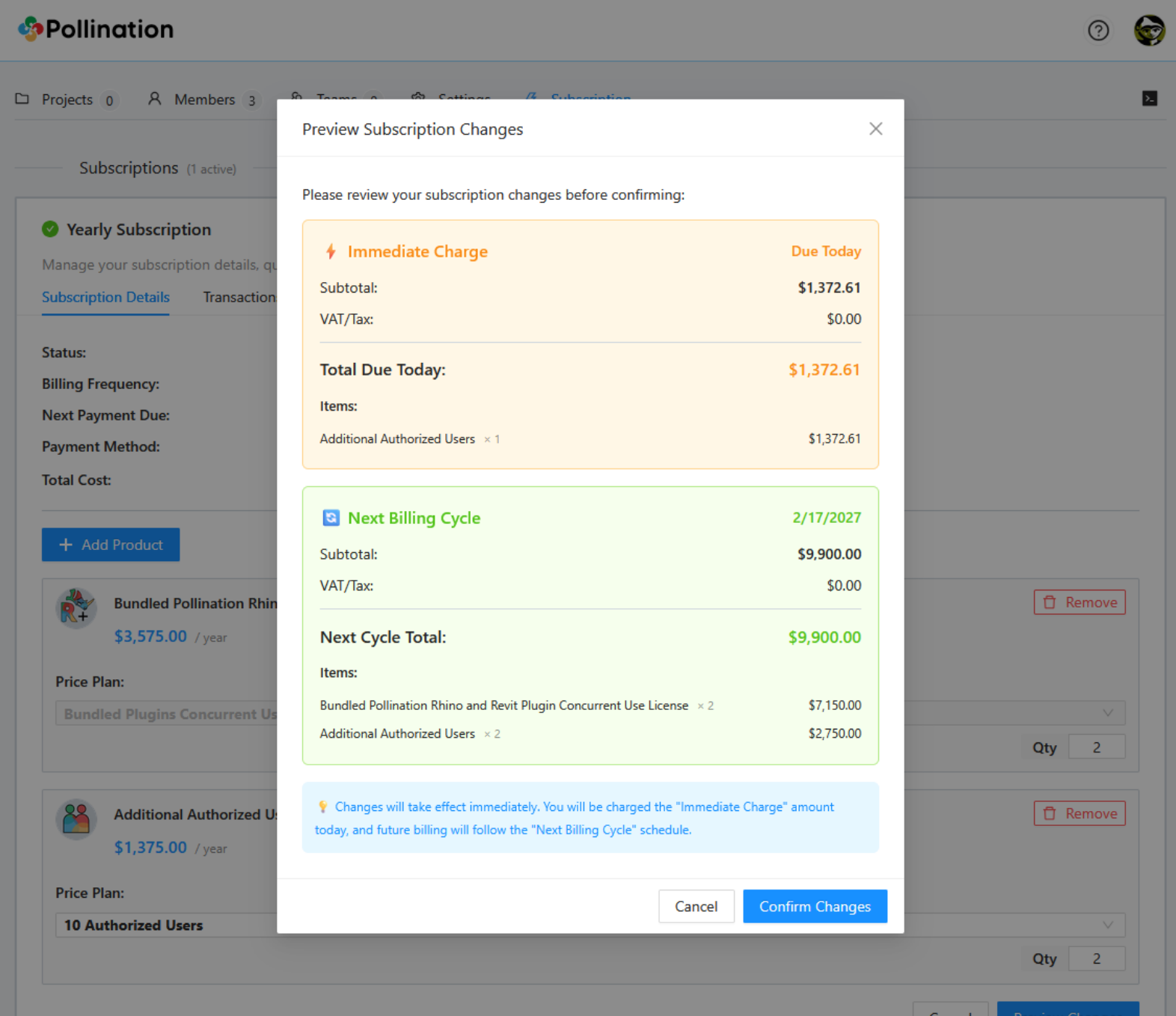Remove the Bundled Pollination Rhino product

[x=1079, y=602]
